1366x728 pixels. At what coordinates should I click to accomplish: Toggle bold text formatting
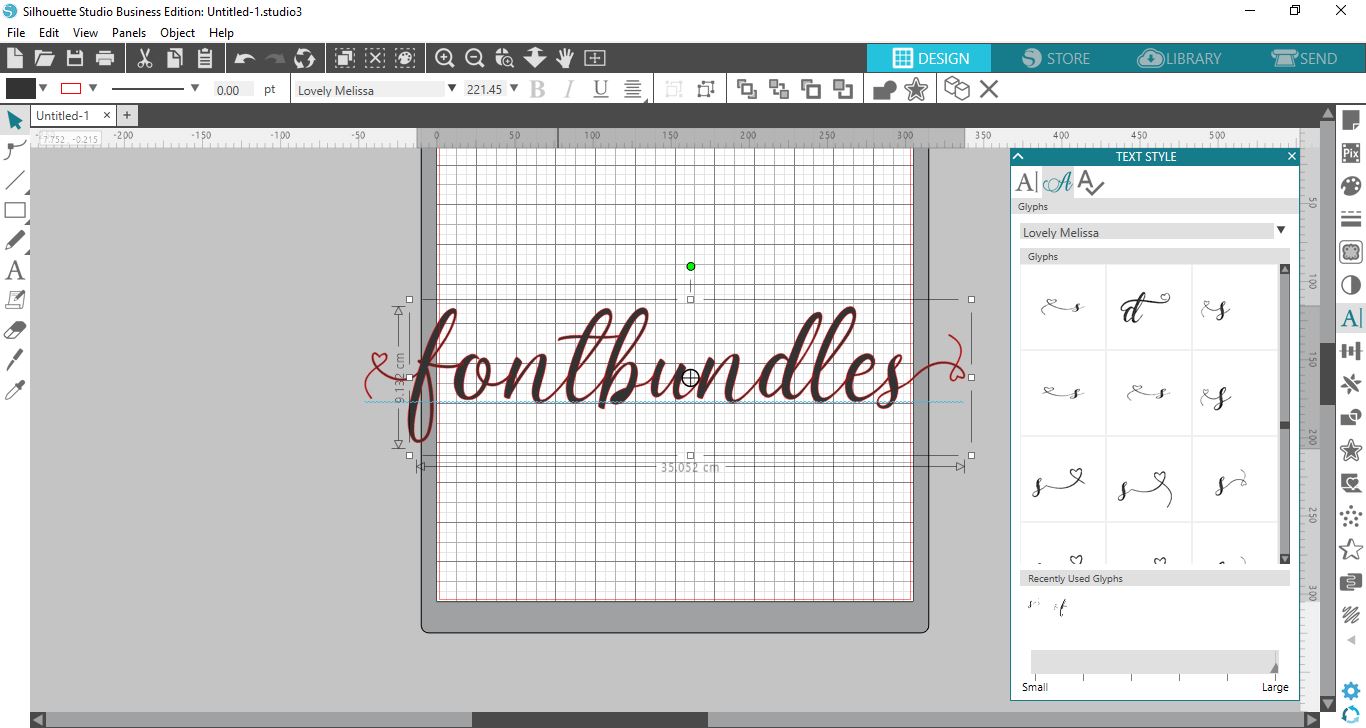pyautogui.click(x=537, y=89)
